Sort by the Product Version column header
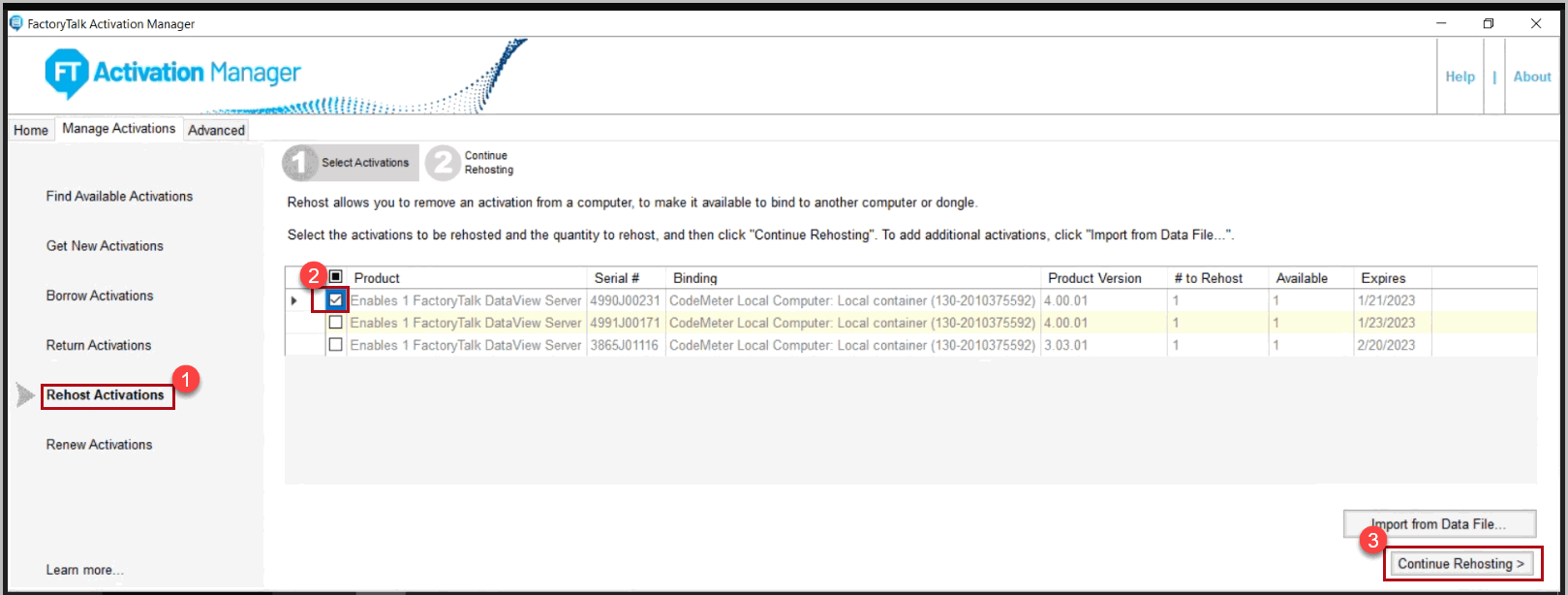 pyautogui.click(x=1103, y=278)
